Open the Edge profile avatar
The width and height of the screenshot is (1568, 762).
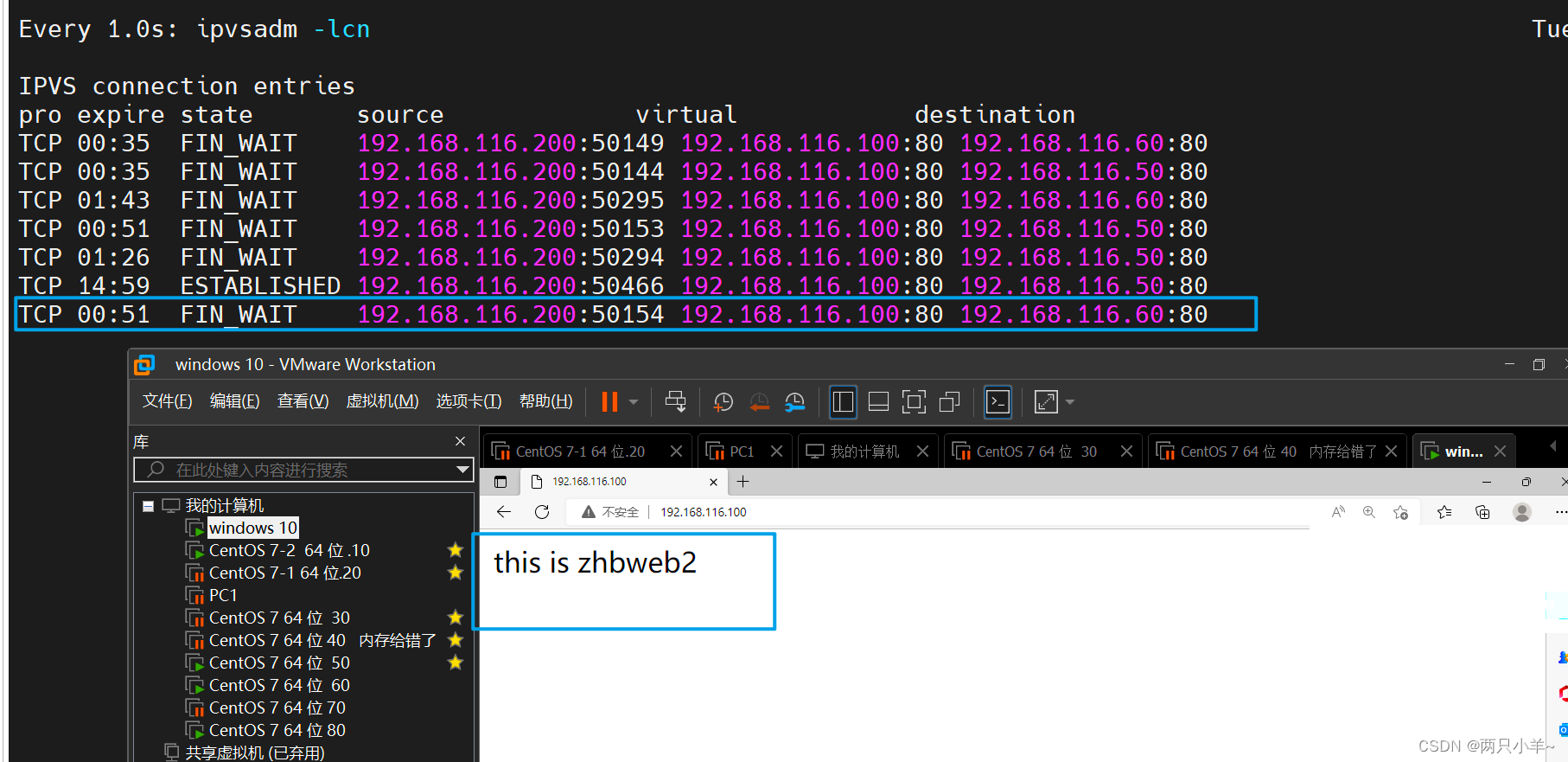coord(1522,512)
